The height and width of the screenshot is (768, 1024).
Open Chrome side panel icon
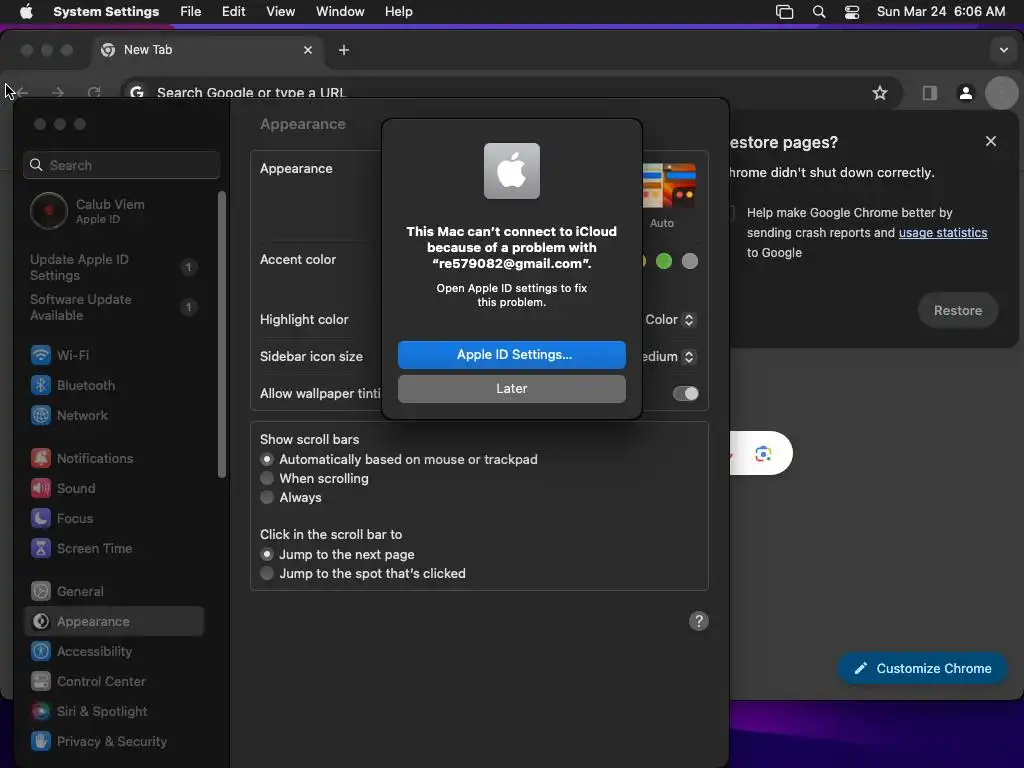(929, 93)
